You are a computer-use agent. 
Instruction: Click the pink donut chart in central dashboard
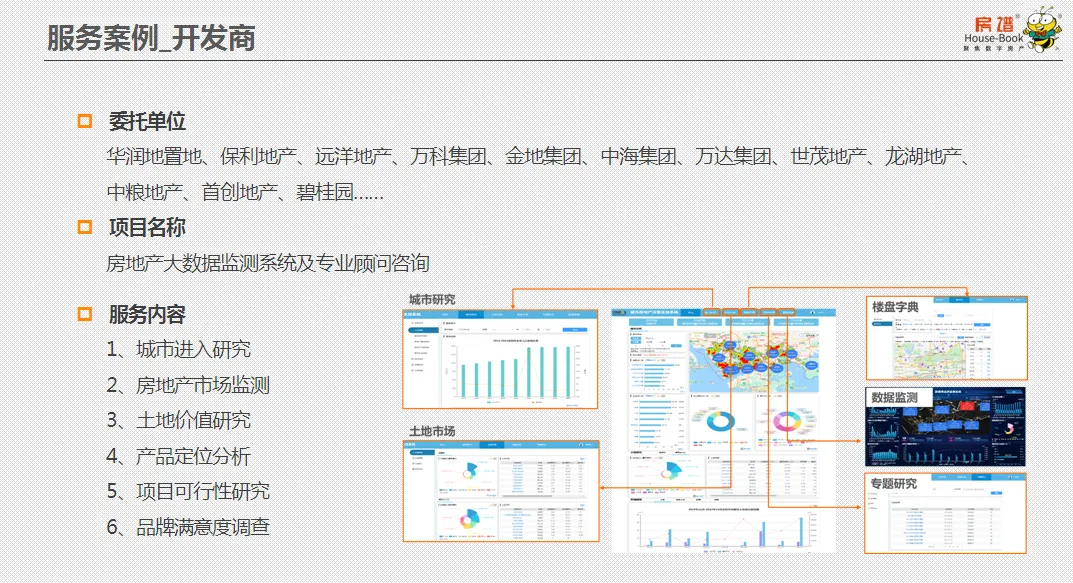coord(787,421)
